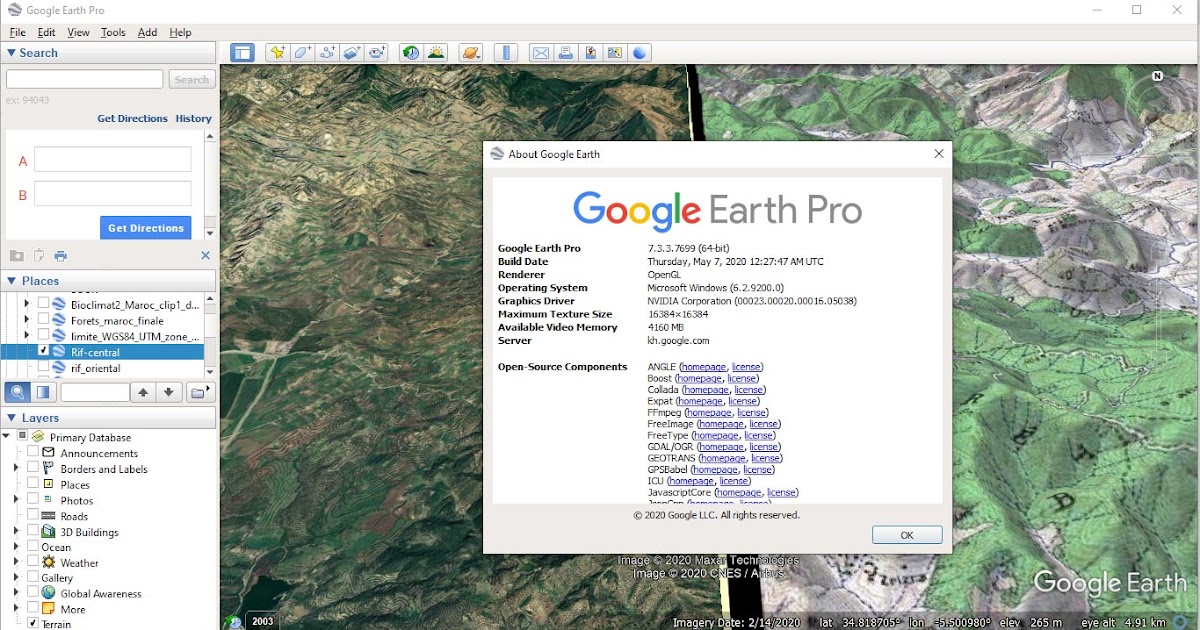Click the transparency adjust icon in Places
1200x630 pixels.
[x=44, y=392]
